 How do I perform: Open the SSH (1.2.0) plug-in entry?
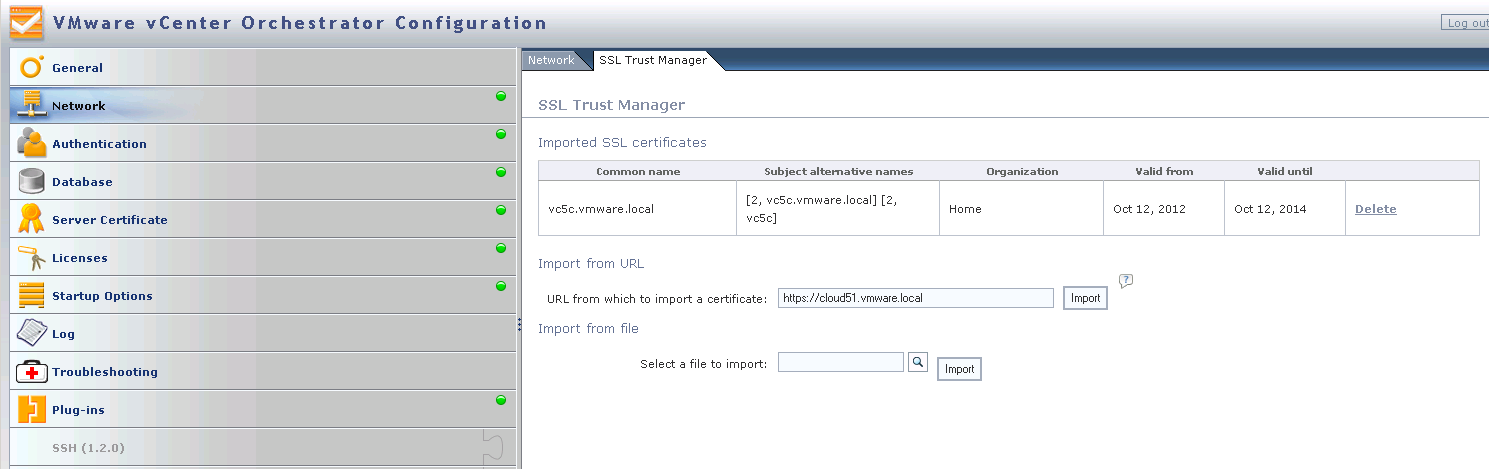pyautogui.click(x=88, y=447)
